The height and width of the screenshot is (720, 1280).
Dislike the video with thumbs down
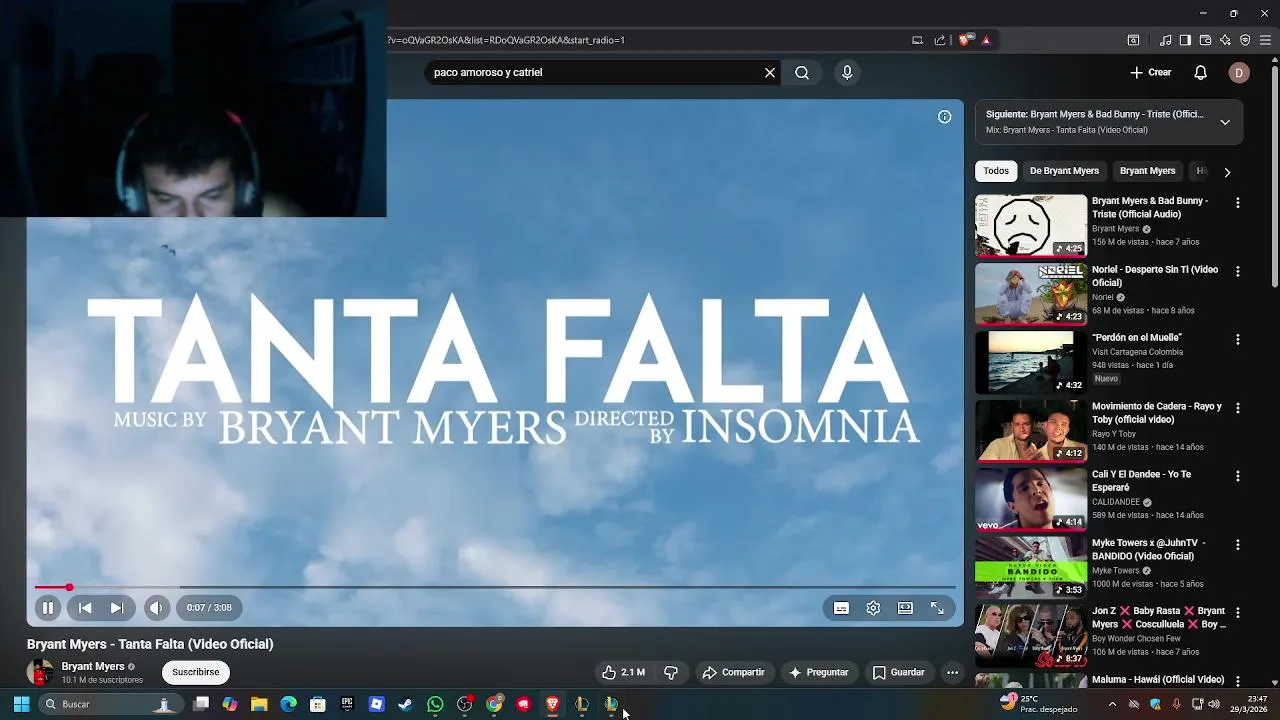click(x=671, y=672)
